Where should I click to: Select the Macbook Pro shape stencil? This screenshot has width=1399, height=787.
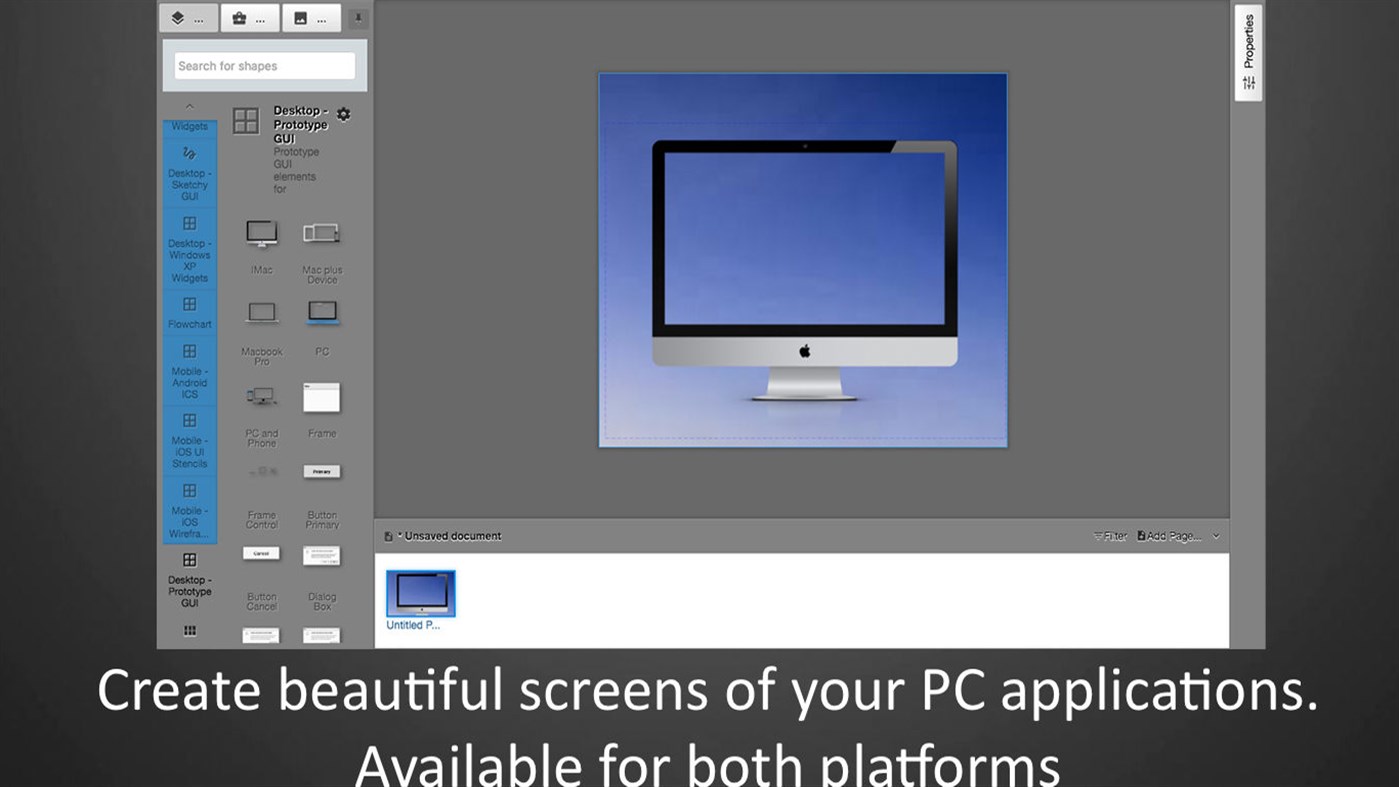point(260,313)
